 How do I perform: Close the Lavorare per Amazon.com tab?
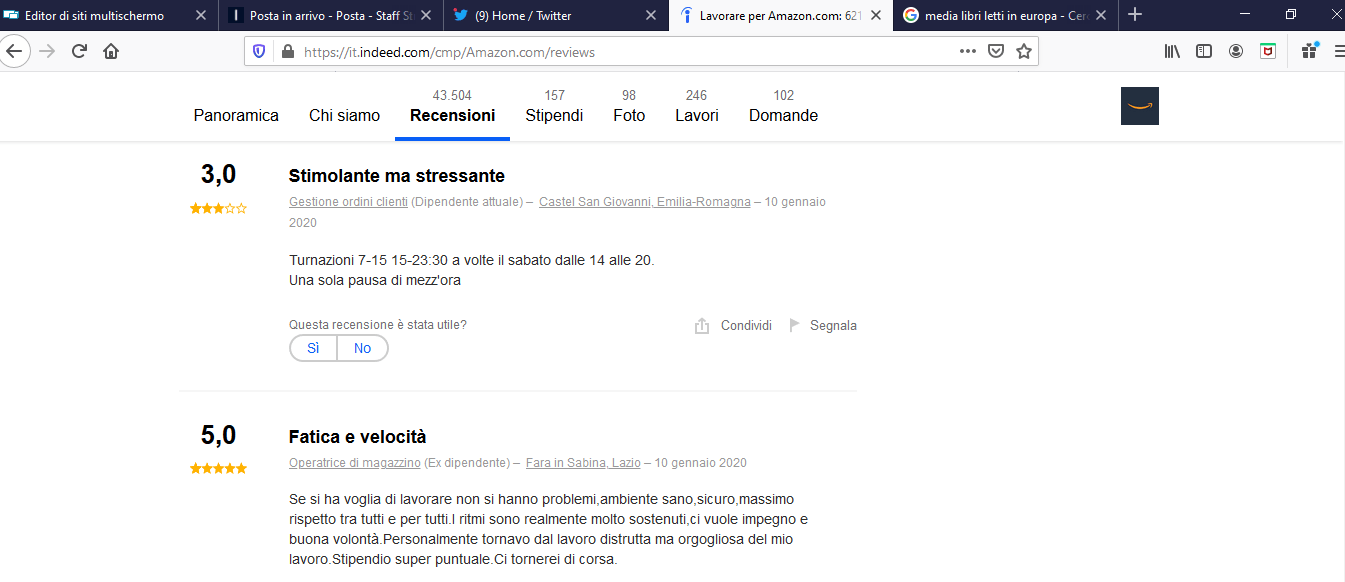[875, 16]
